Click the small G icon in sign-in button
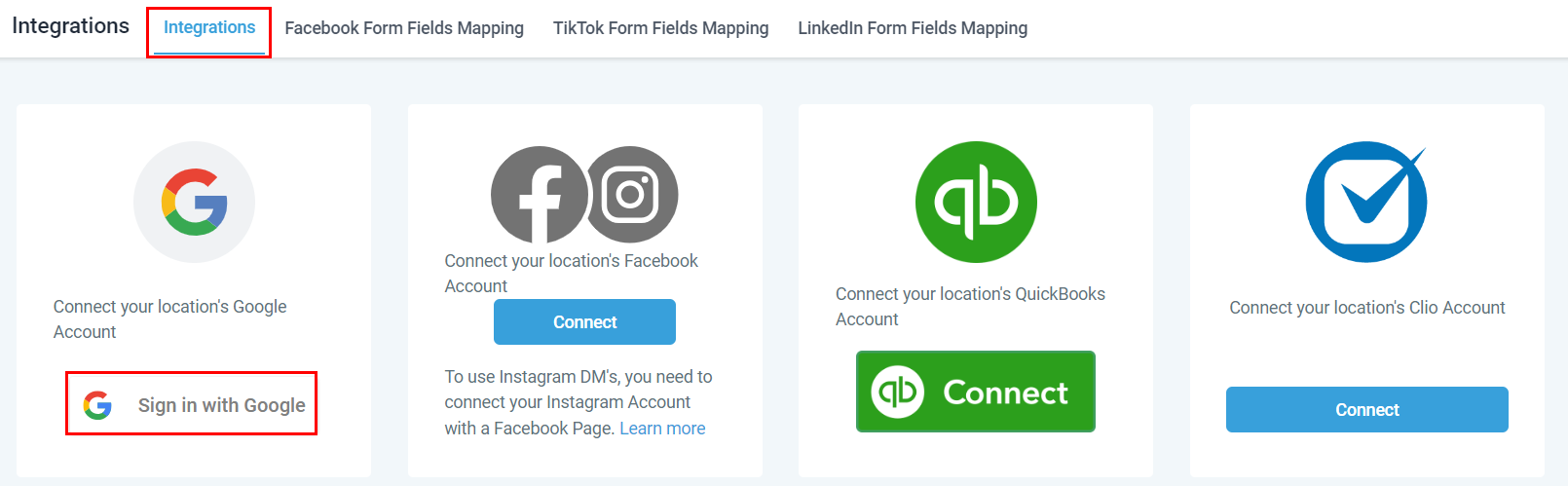 (97, 405)
